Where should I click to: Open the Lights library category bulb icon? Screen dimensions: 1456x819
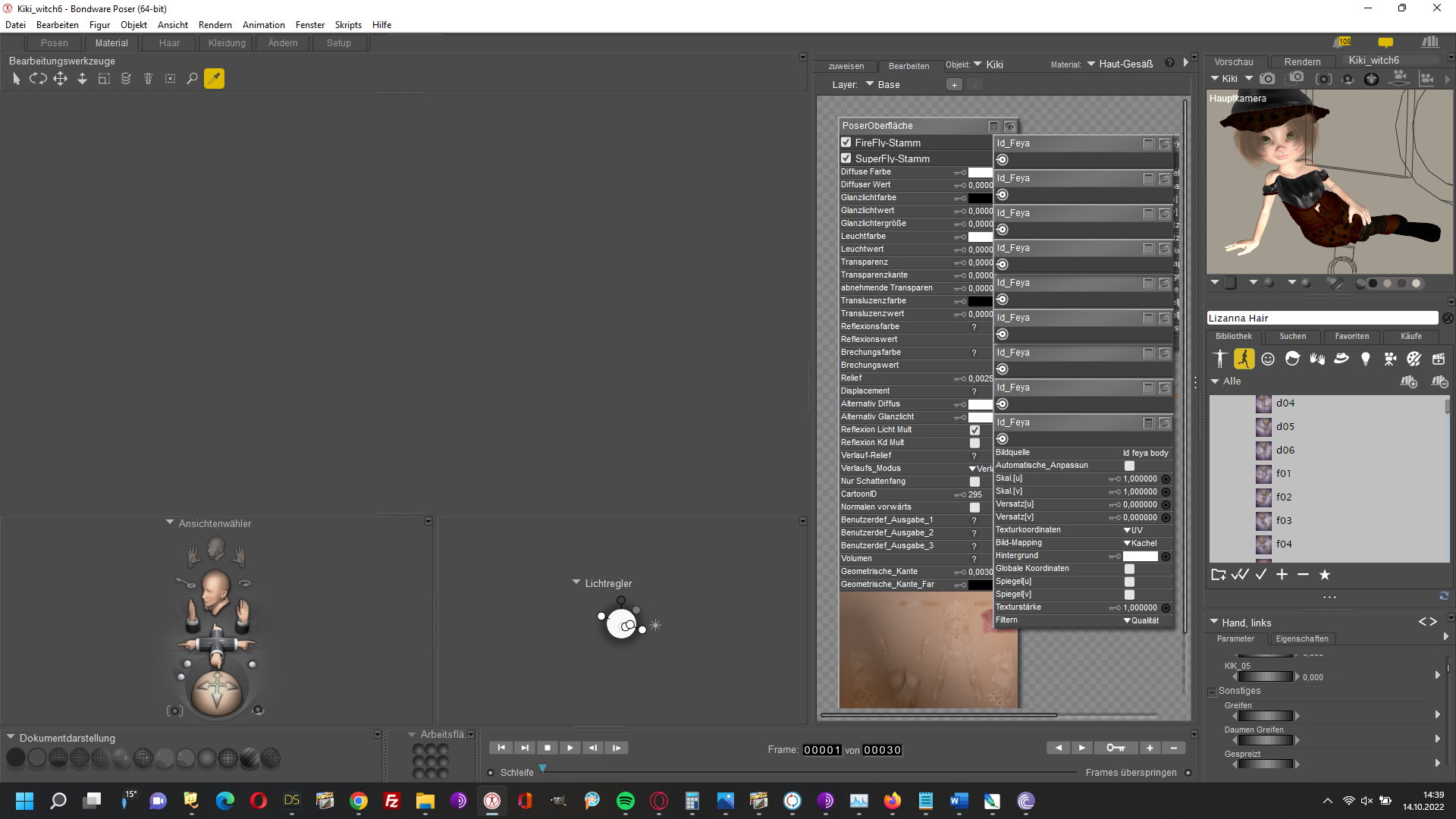point(1366,359)
